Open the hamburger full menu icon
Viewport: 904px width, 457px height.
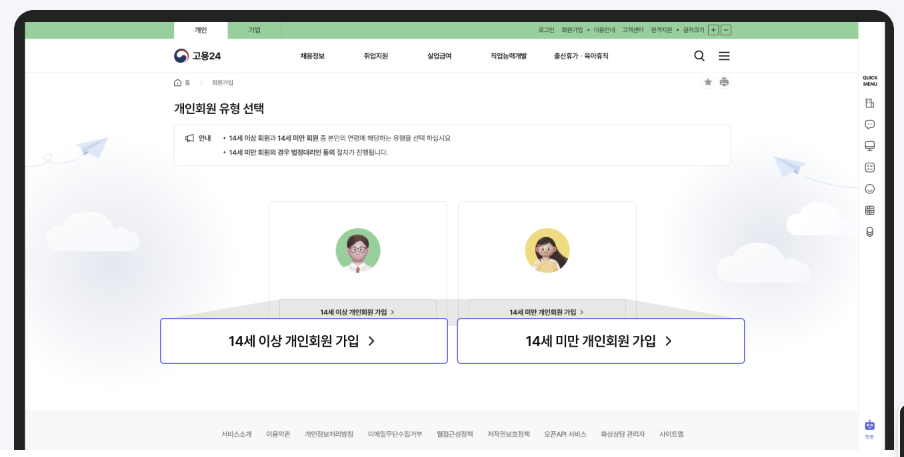point(724,56)
